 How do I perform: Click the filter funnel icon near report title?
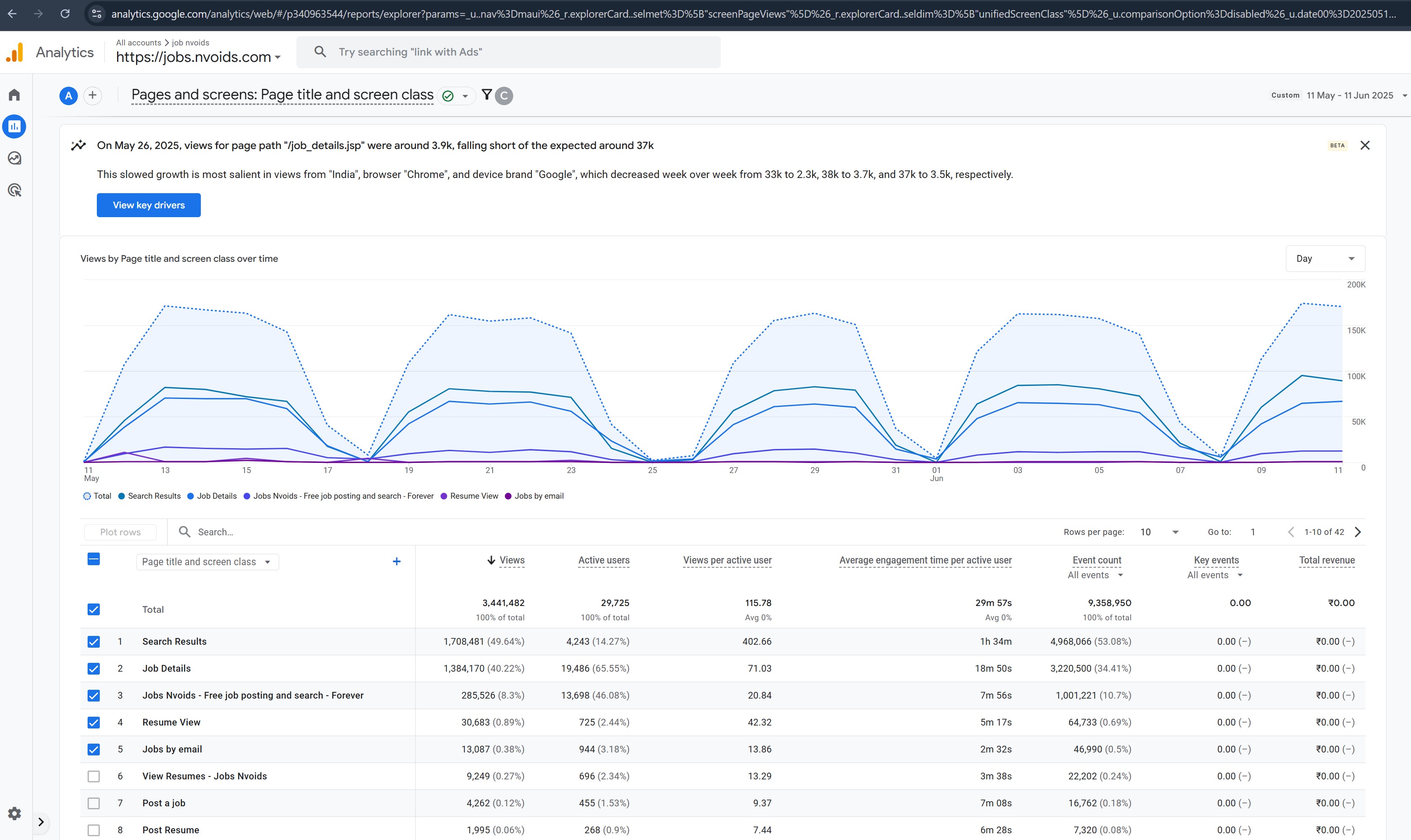pyautogui.click(x=486, y=95)
